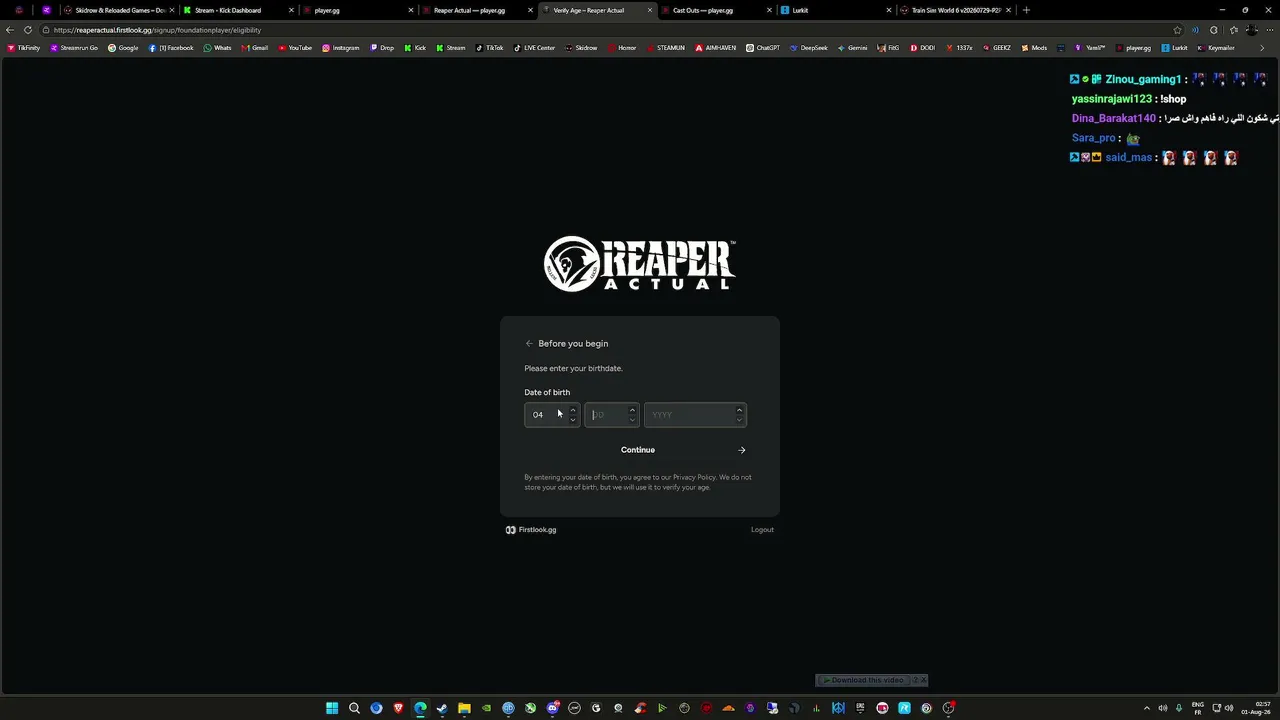Open the STEAMUN bookmark
This screenshot has width=1280, height=720.
(x=666, y=48)
